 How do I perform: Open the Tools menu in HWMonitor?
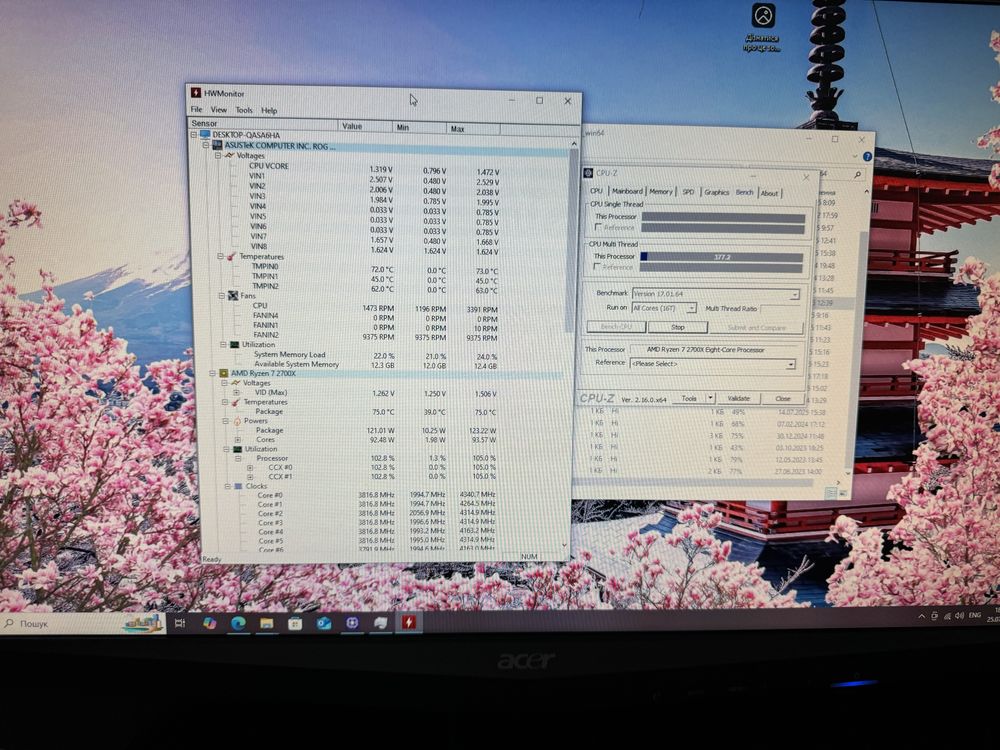[244, 110]
